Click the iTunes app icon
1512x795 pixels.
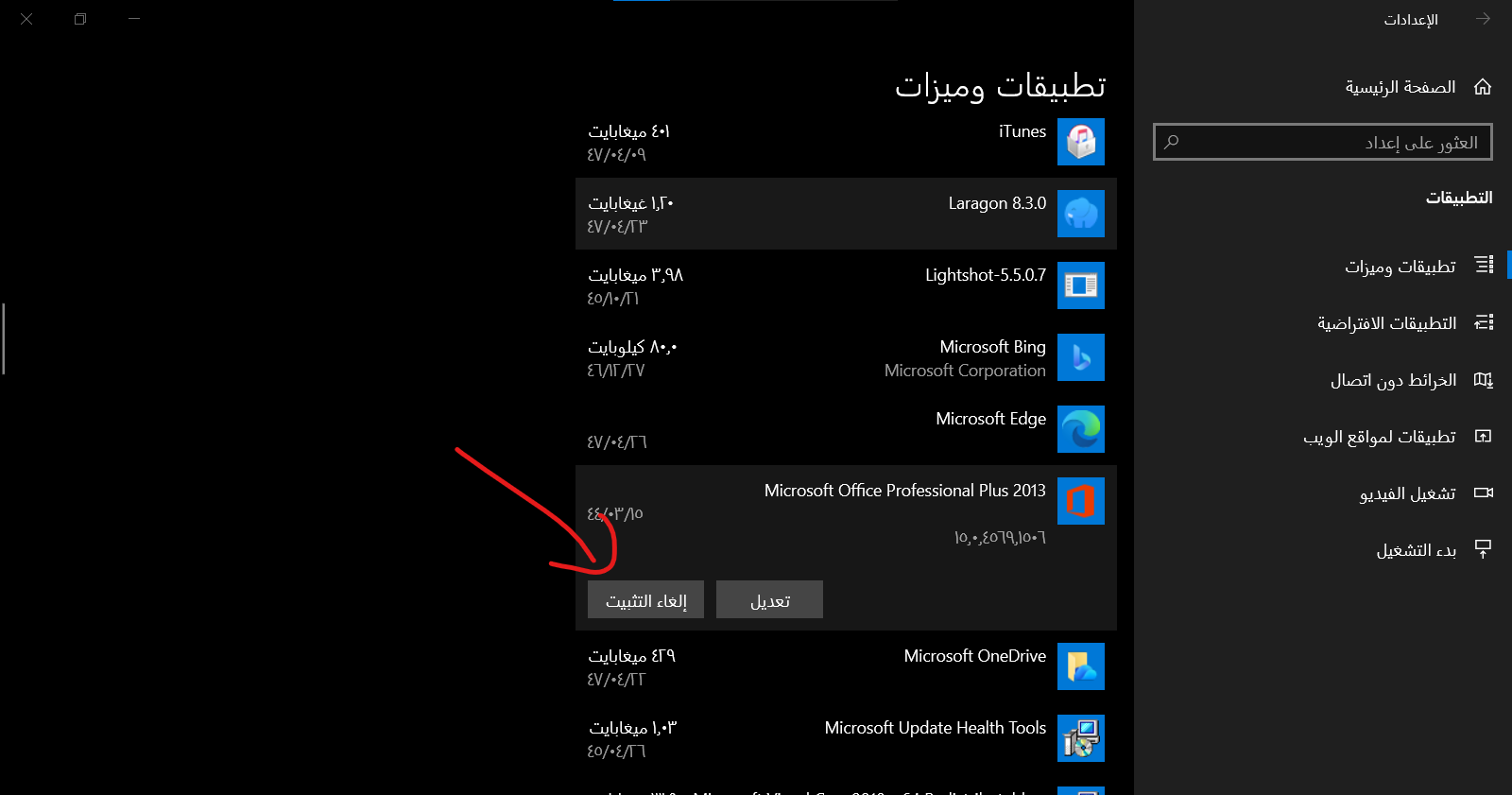pos(1080,142)
